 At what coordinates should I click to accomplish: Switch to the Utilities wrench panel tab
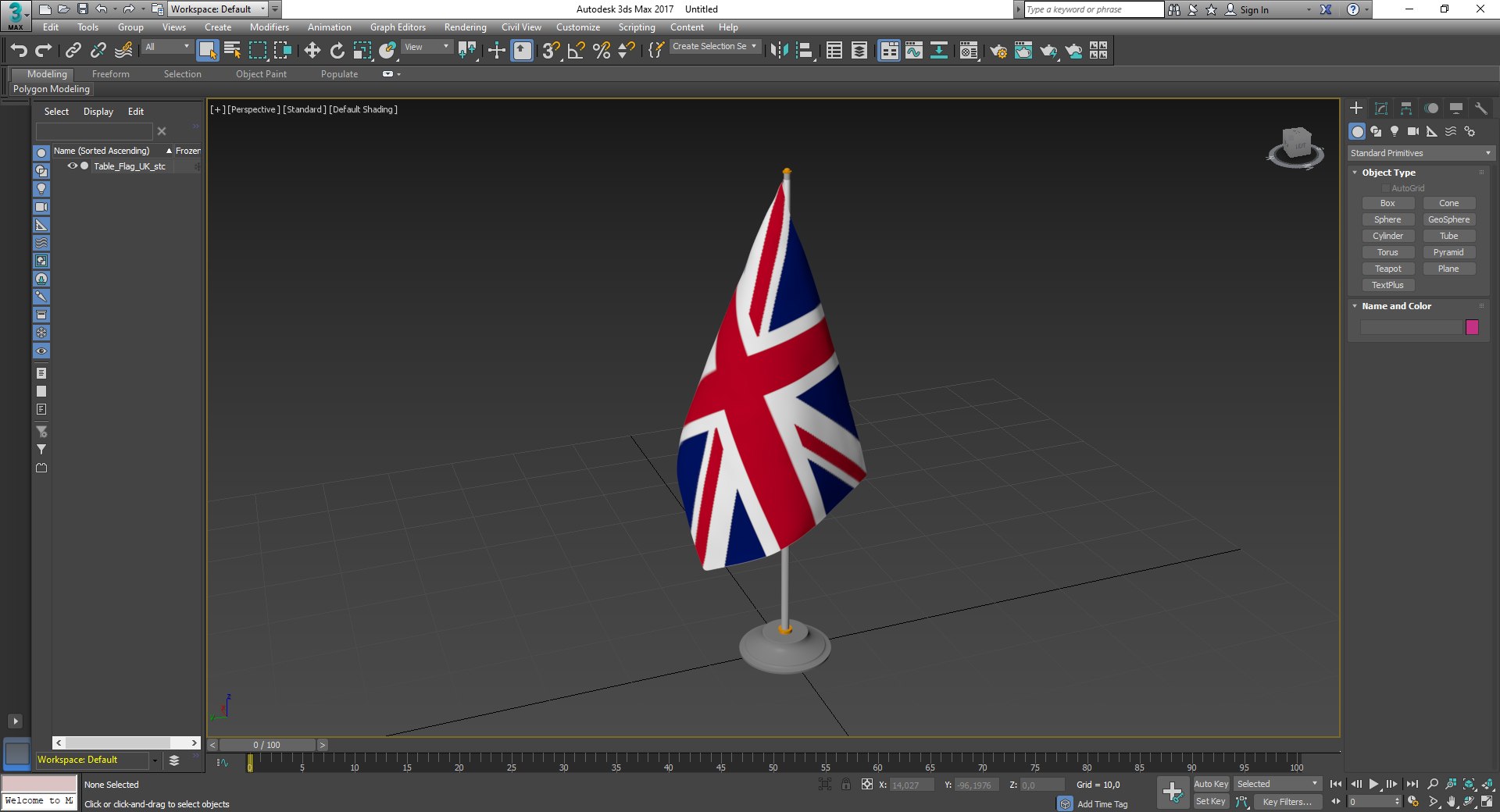point(1481,108)
